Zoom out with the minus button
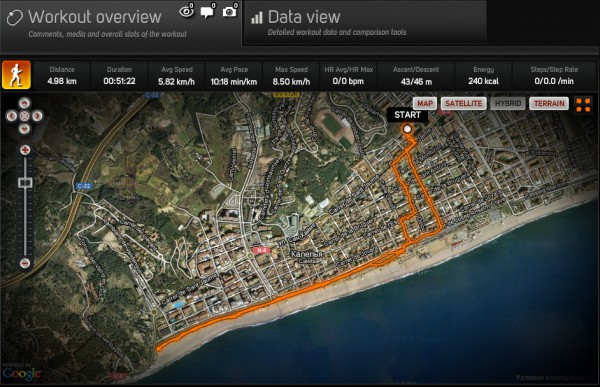The image size is (600, 387). (25, 263)
